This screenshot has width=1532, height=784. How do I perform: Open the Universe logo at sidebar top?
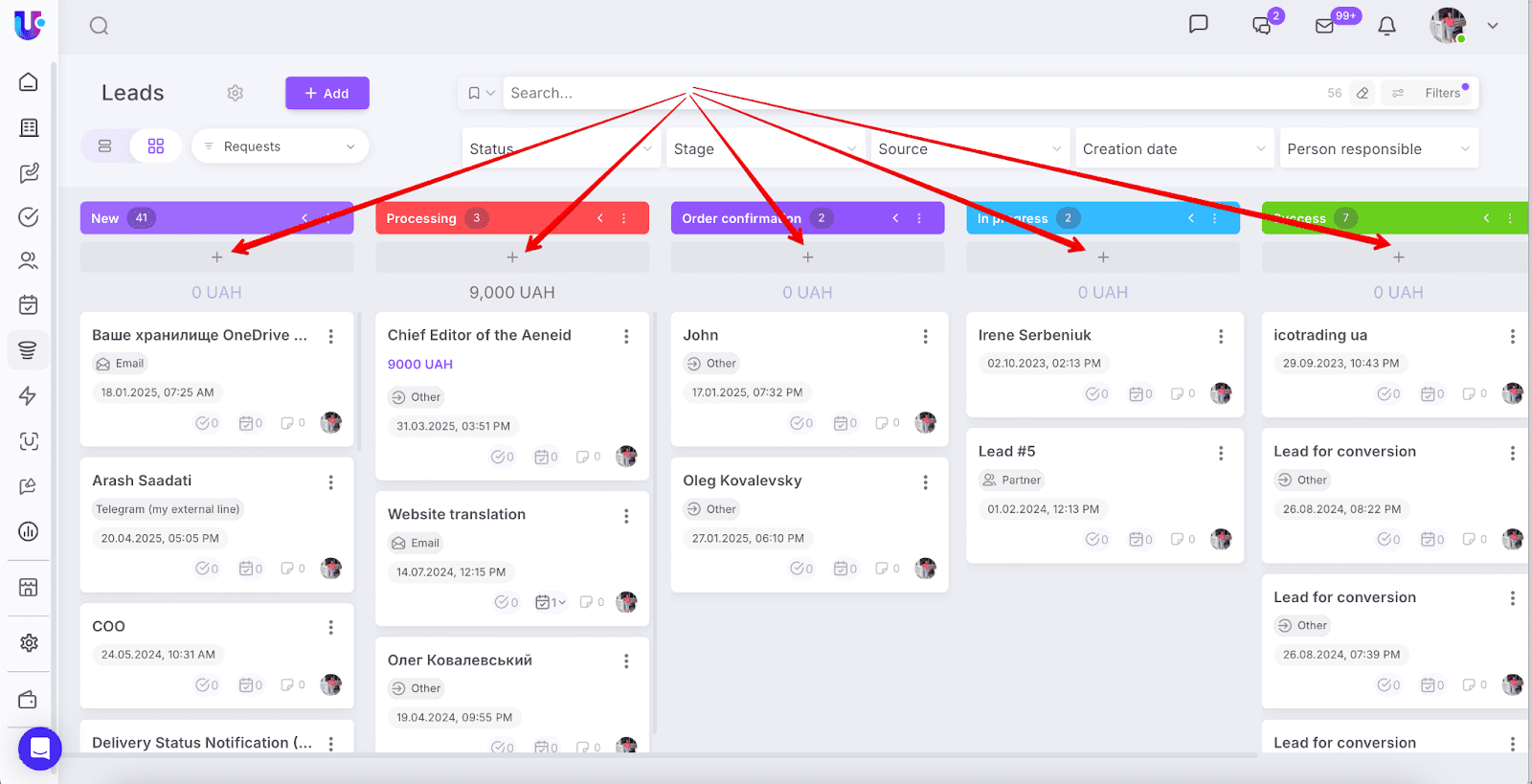pos(29,25)
